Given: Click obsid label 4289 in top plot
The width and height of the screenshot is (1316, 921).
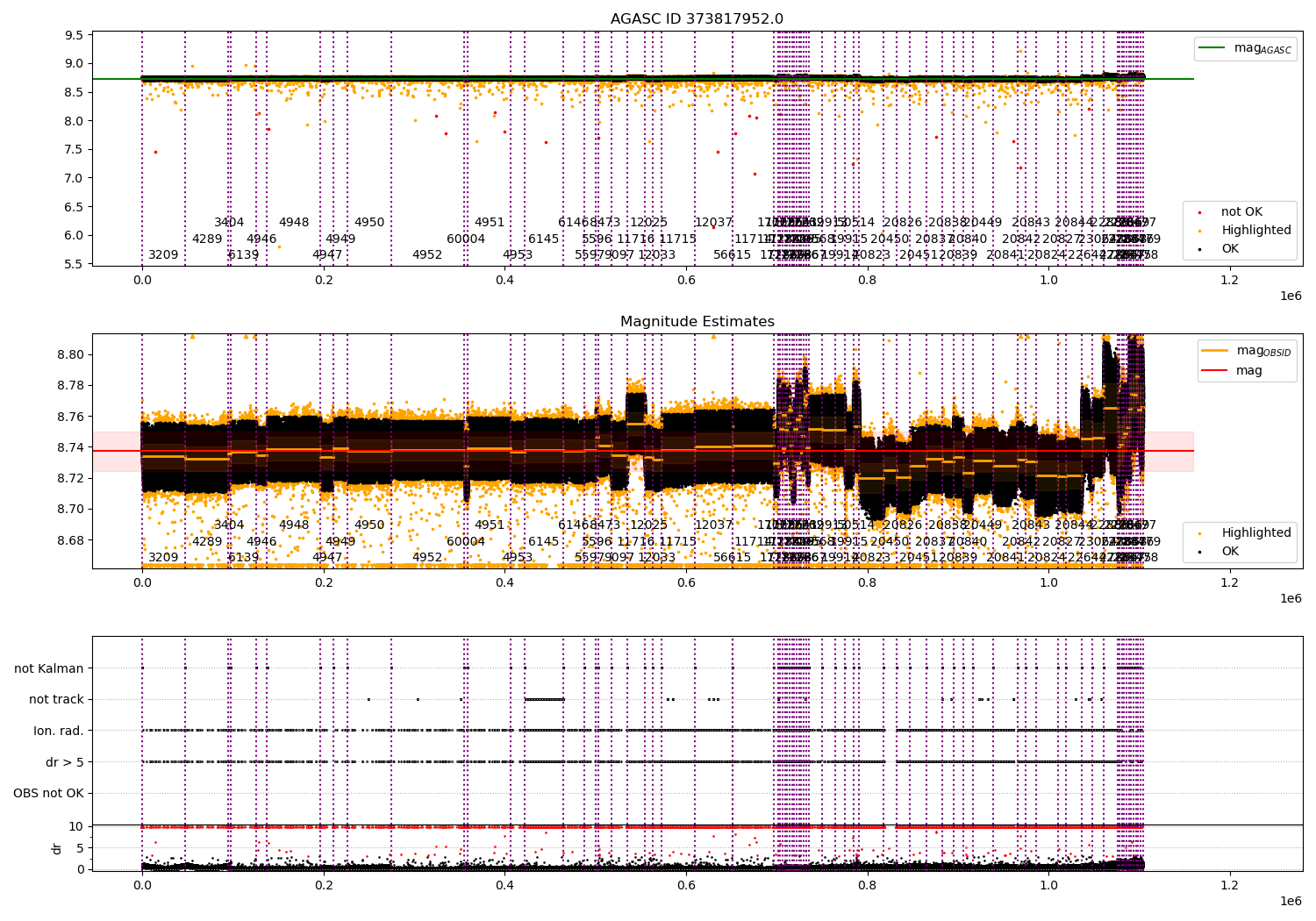Looking at the screenshot, I should coord(207,239).
